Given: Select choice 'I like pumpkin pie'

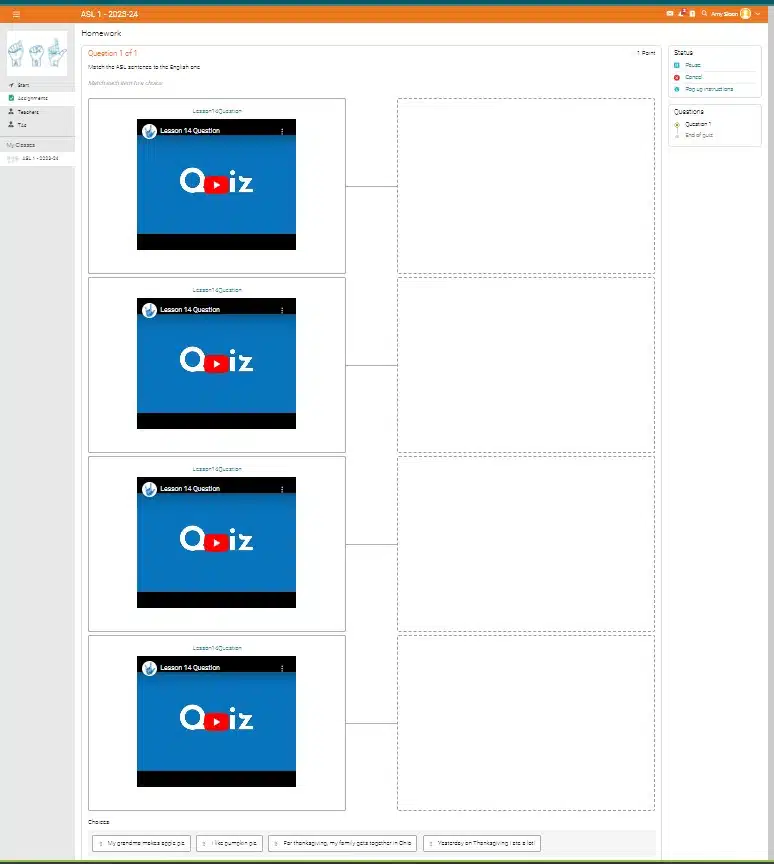Looking at the screenshot, I should pos(230,843).
